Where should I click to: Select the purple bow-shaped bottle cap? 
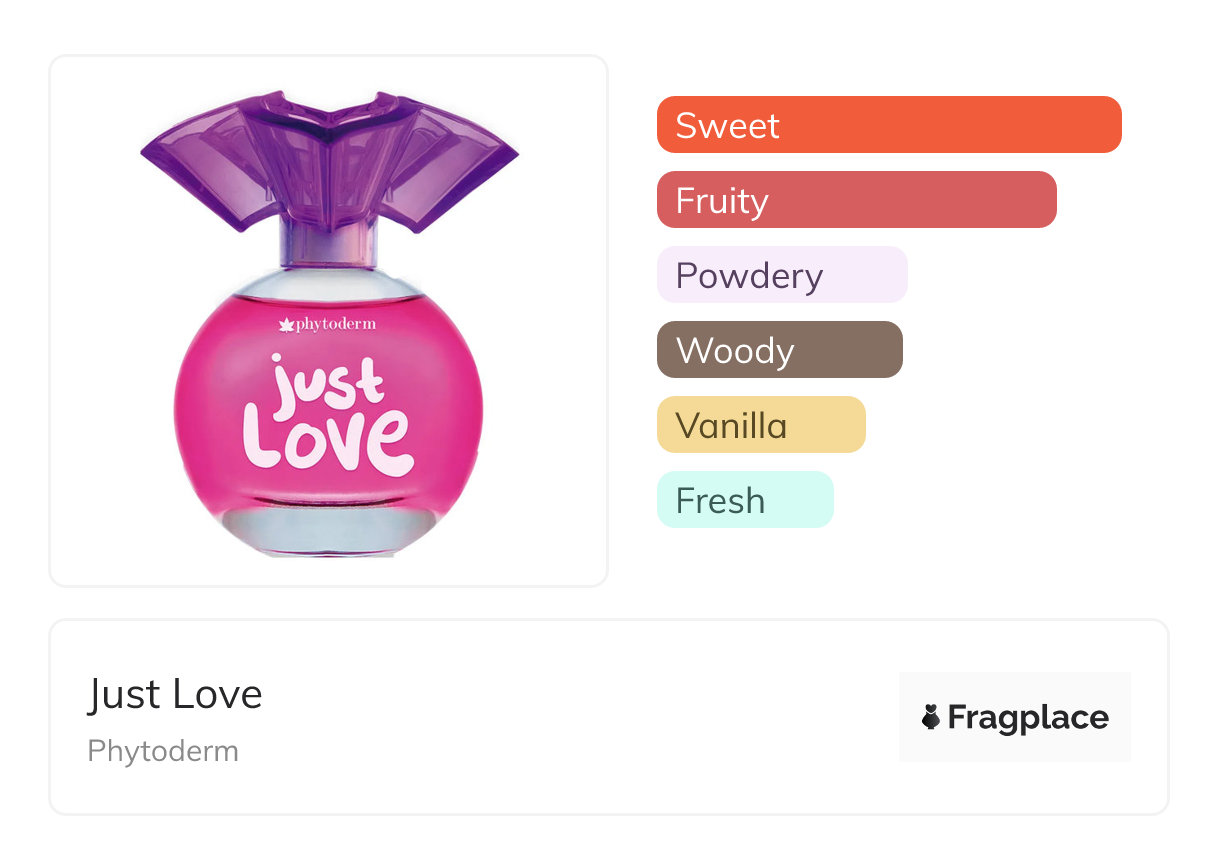[x=329, y=160]
